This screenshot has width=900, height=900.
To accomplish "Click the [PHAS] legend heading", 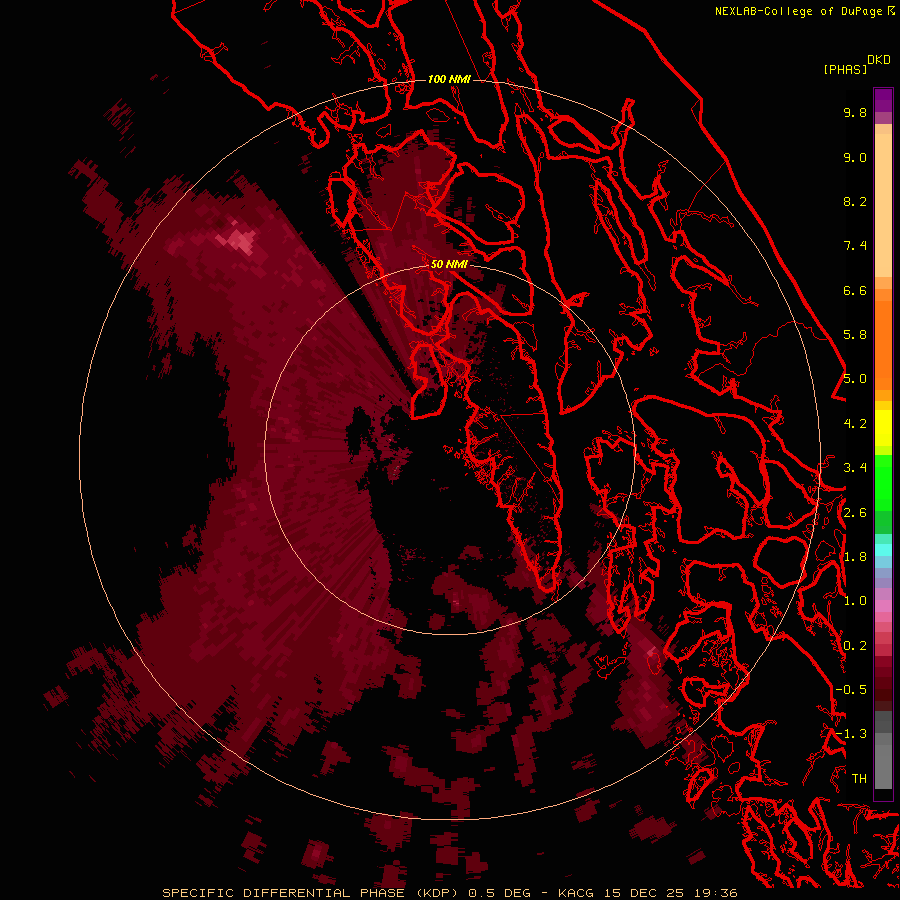I will [845, 69].
